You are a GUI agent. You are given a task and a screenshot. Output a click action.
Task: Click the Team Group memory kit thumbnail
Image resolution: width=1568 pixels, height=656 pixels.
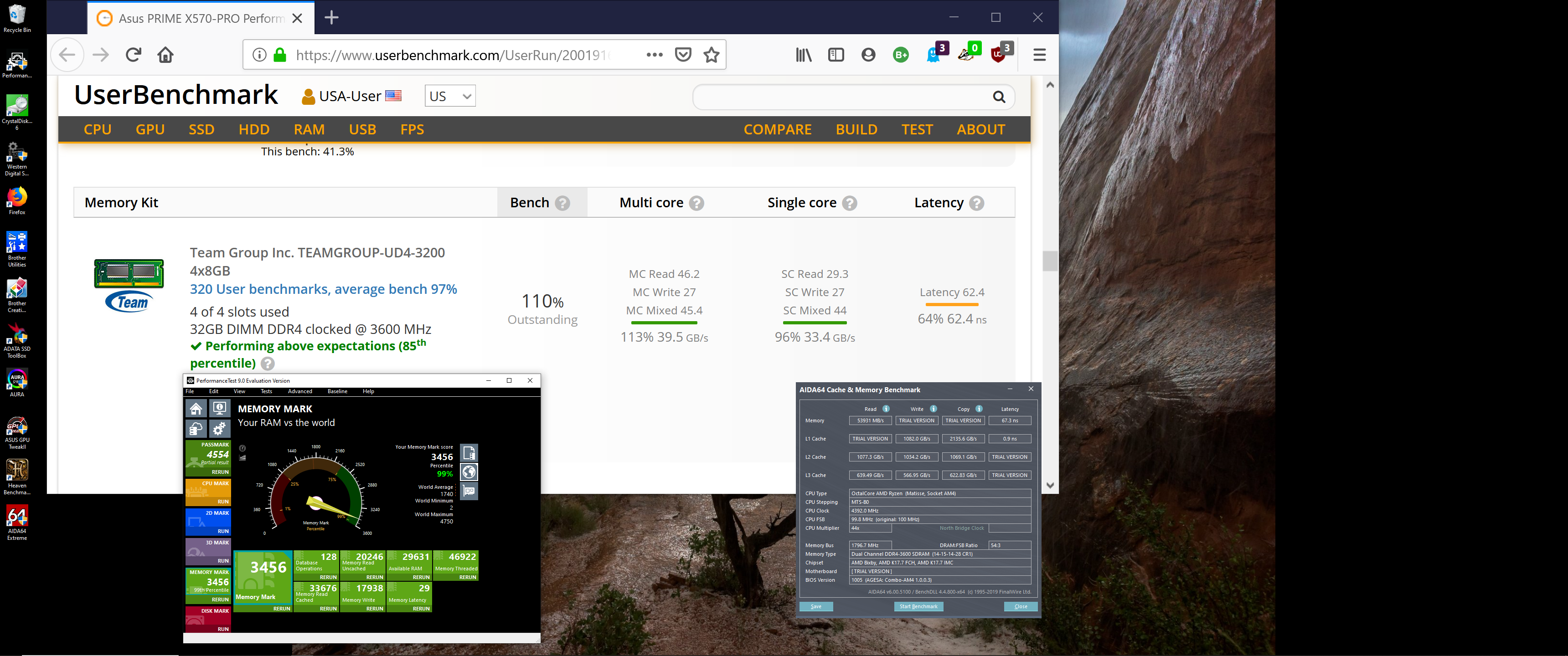(x=129, y=285)
